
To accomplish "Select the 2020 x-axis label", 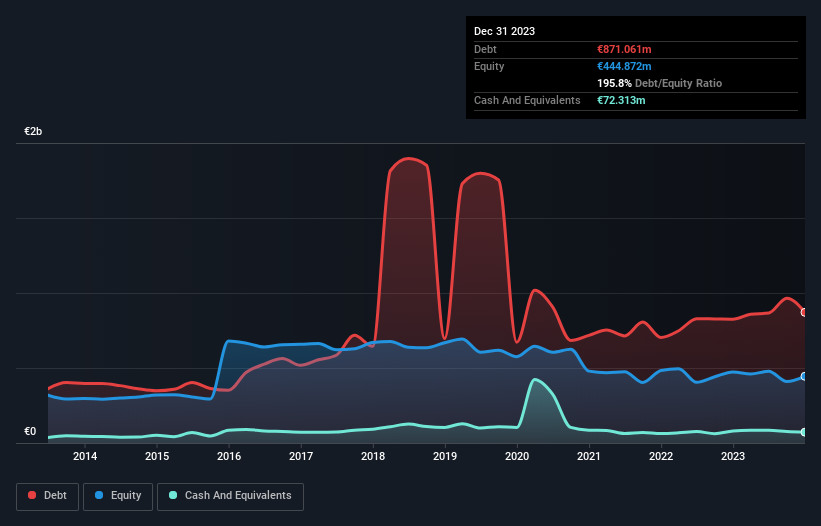I will click(517, 456).
